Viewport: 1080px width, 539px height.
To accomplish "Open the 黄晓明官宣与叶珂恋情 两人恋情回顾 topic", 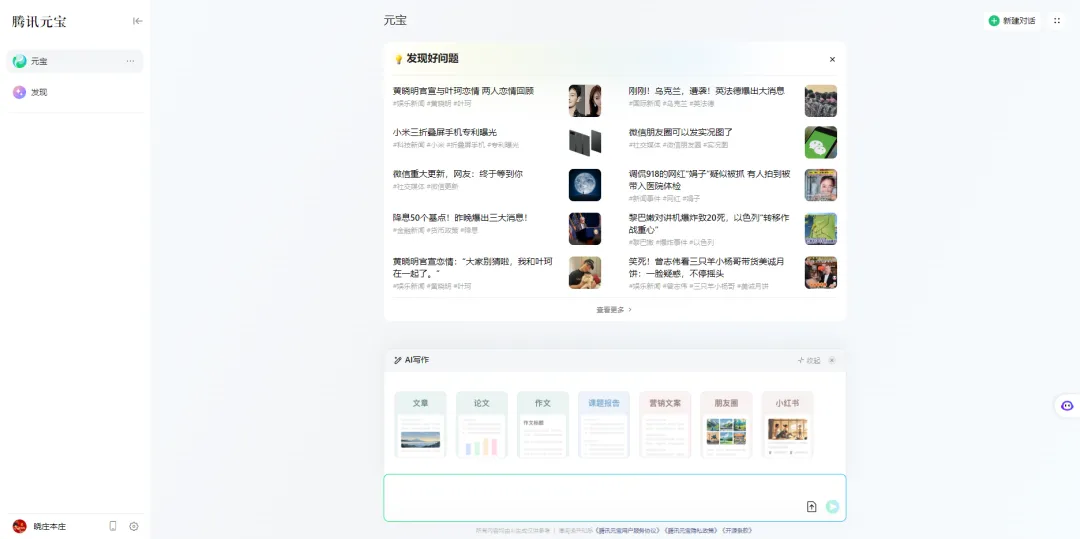I will pos(464,91).
